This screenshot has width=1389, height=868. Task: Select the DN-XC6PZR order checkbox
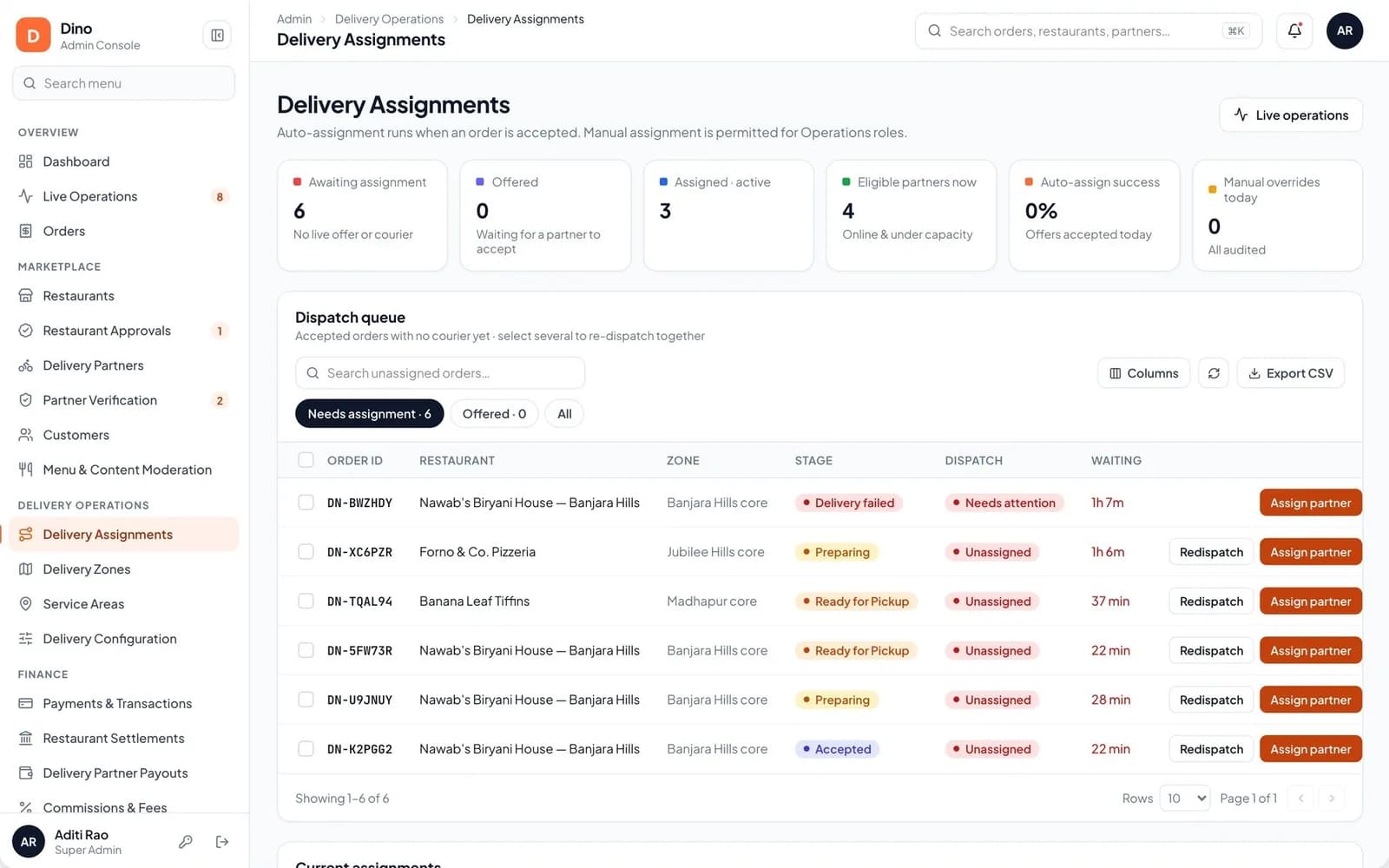tap(306, 552)
